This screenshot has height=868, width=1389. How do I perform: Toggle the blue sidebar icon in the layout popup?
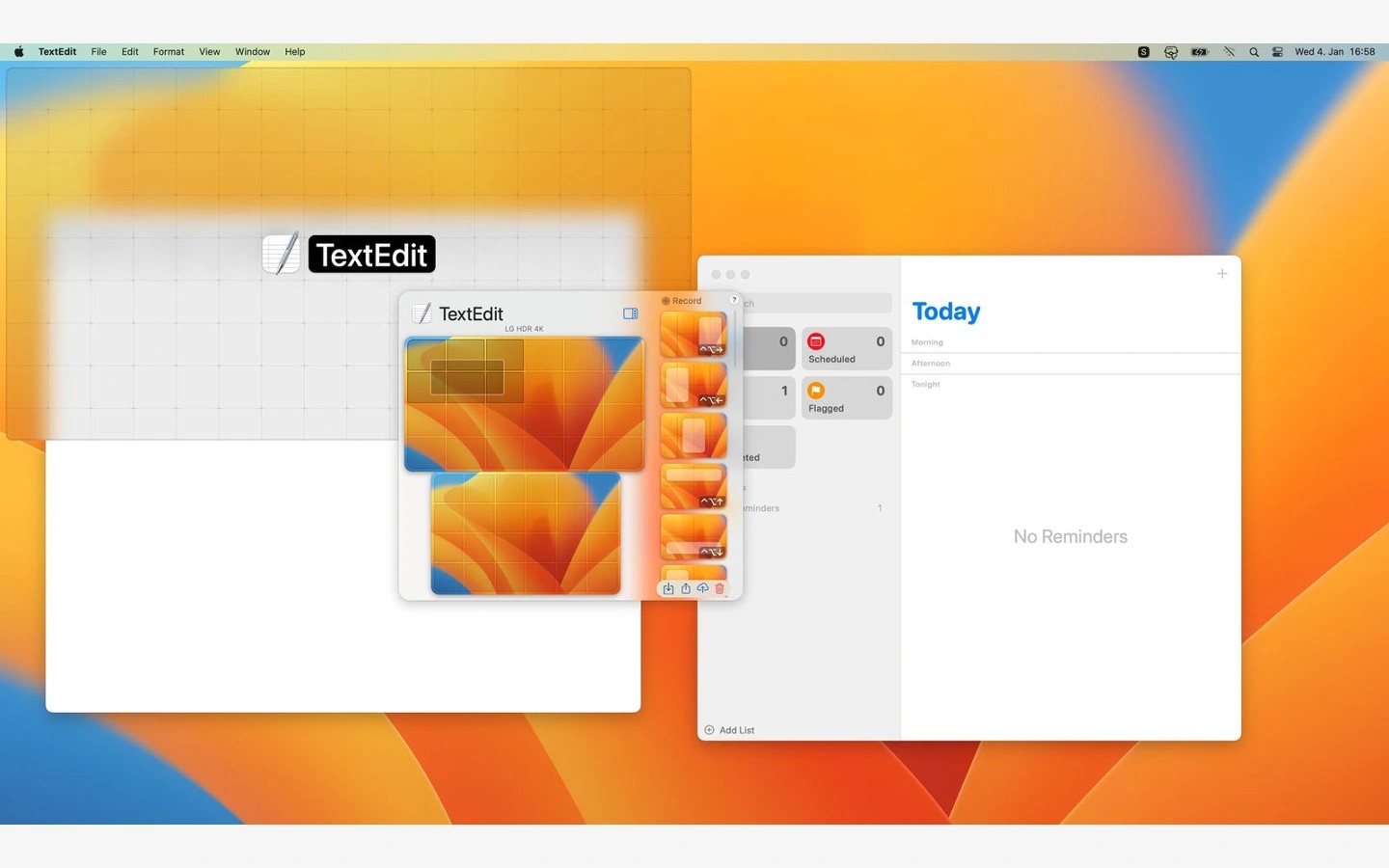point(630,313)
